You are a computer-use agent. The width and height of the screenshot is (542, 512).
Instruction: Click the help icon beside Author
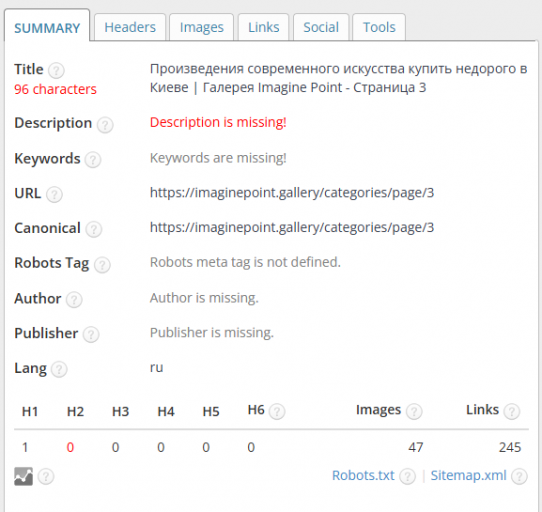(x=74, y=300)
